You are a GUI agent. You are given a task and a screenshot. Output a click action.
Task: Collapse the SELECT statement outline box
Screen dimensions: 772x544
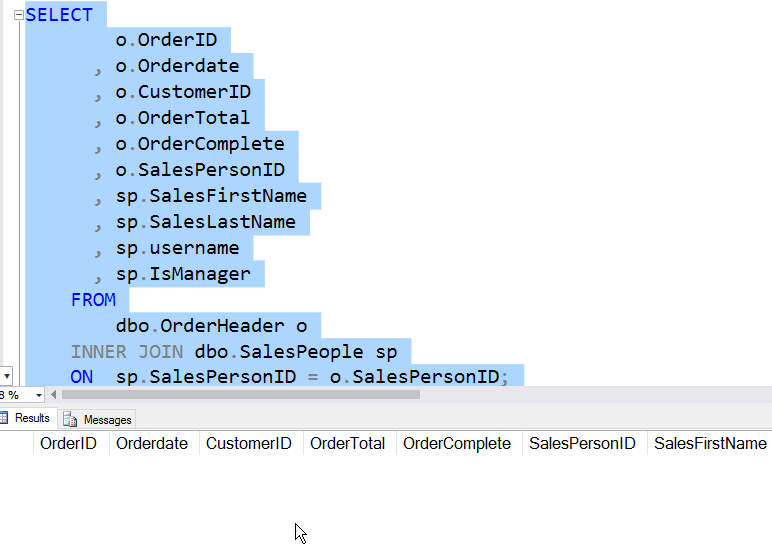coord(19,15)
